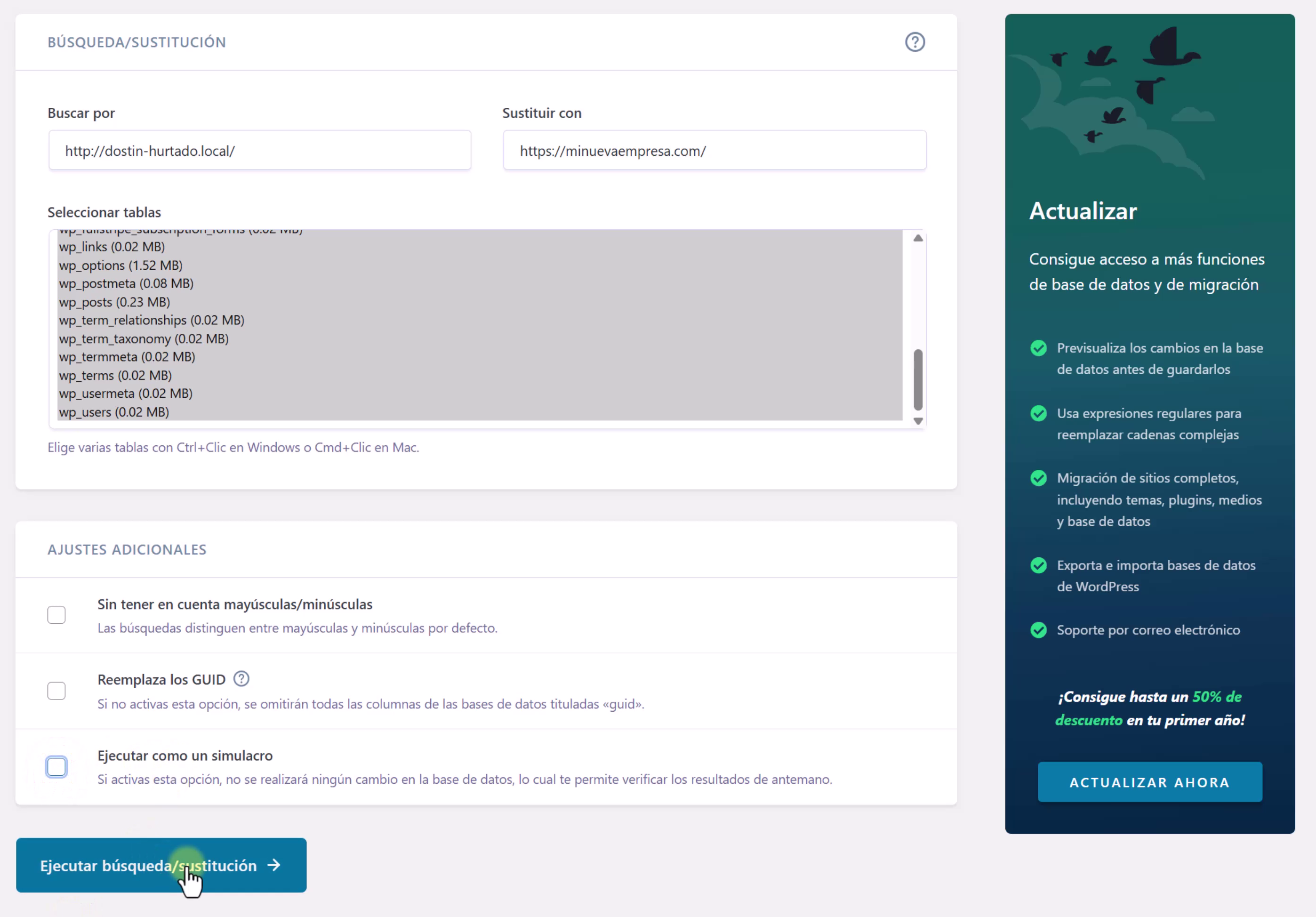This screenshot has height=917, width=1316.
Task: Click the Buscar por input field
Action: [x=259, y=151]
